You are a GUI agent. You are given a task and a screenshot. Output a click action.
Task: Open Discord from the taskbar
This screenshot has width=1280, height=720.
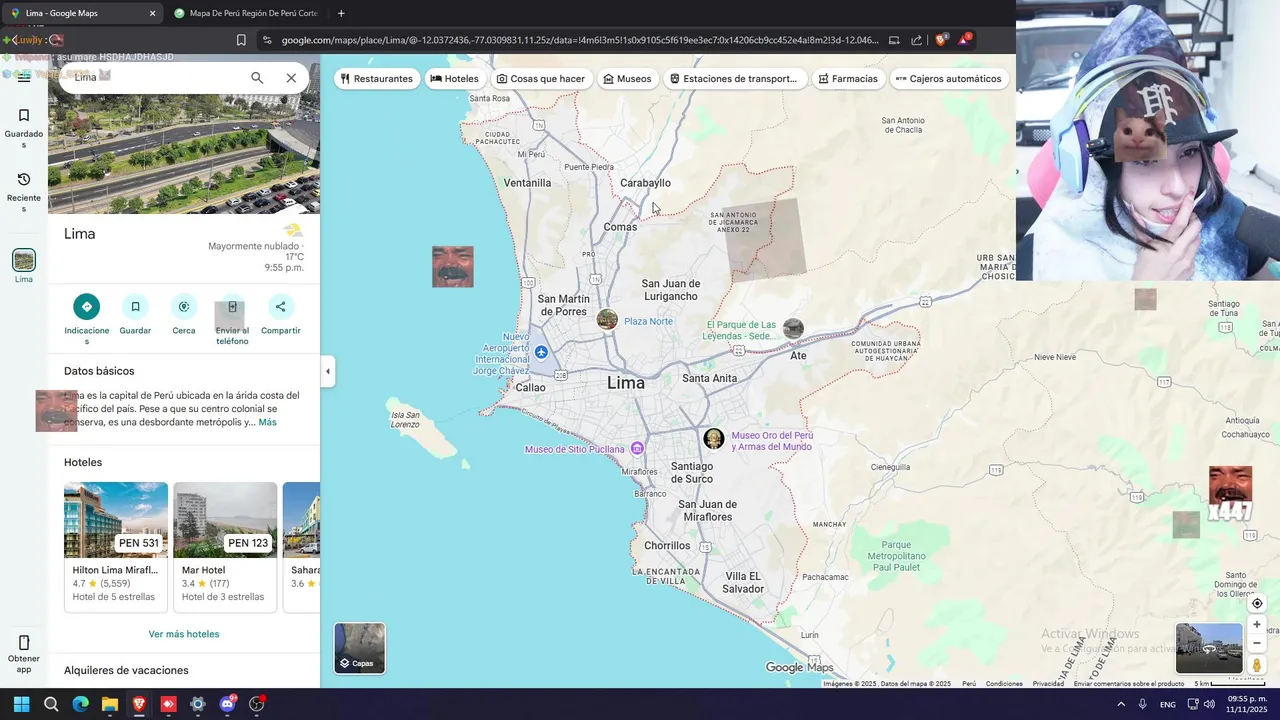click(x=227, y=704)
